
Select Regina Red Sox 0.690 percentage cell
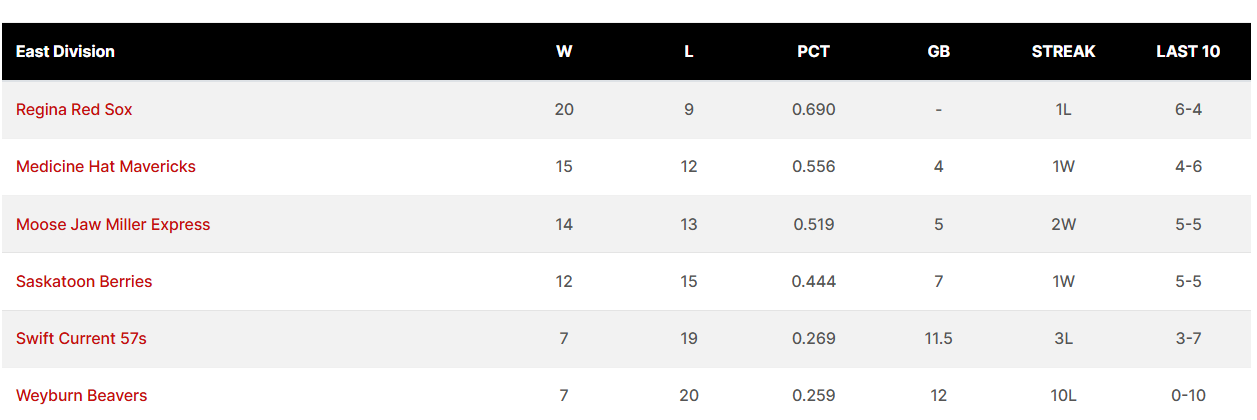(x=813, y=109)
